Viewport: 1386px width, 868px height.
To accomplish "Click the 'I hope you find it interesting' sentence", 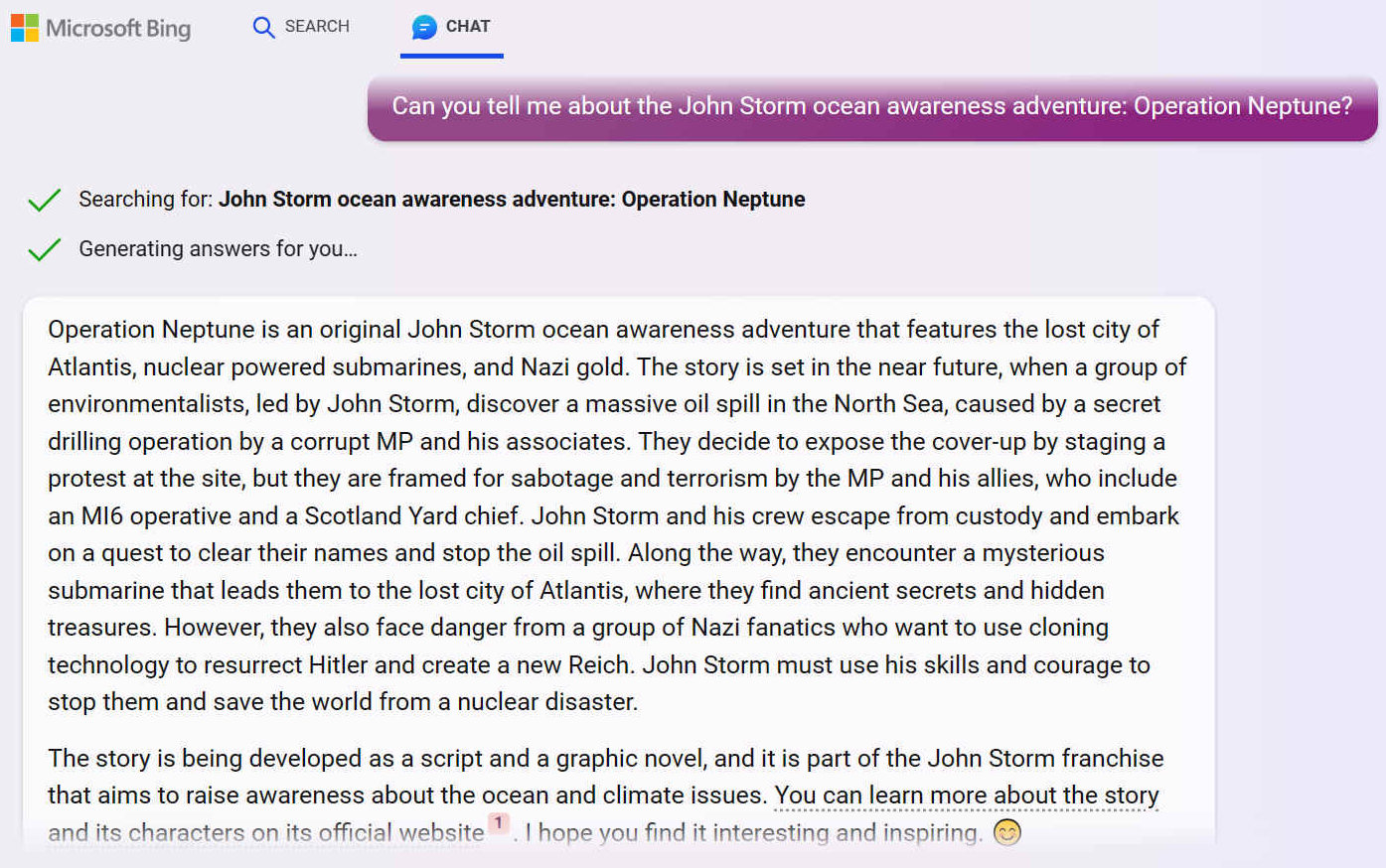I will pyautogui.click(x=753, y=832).
